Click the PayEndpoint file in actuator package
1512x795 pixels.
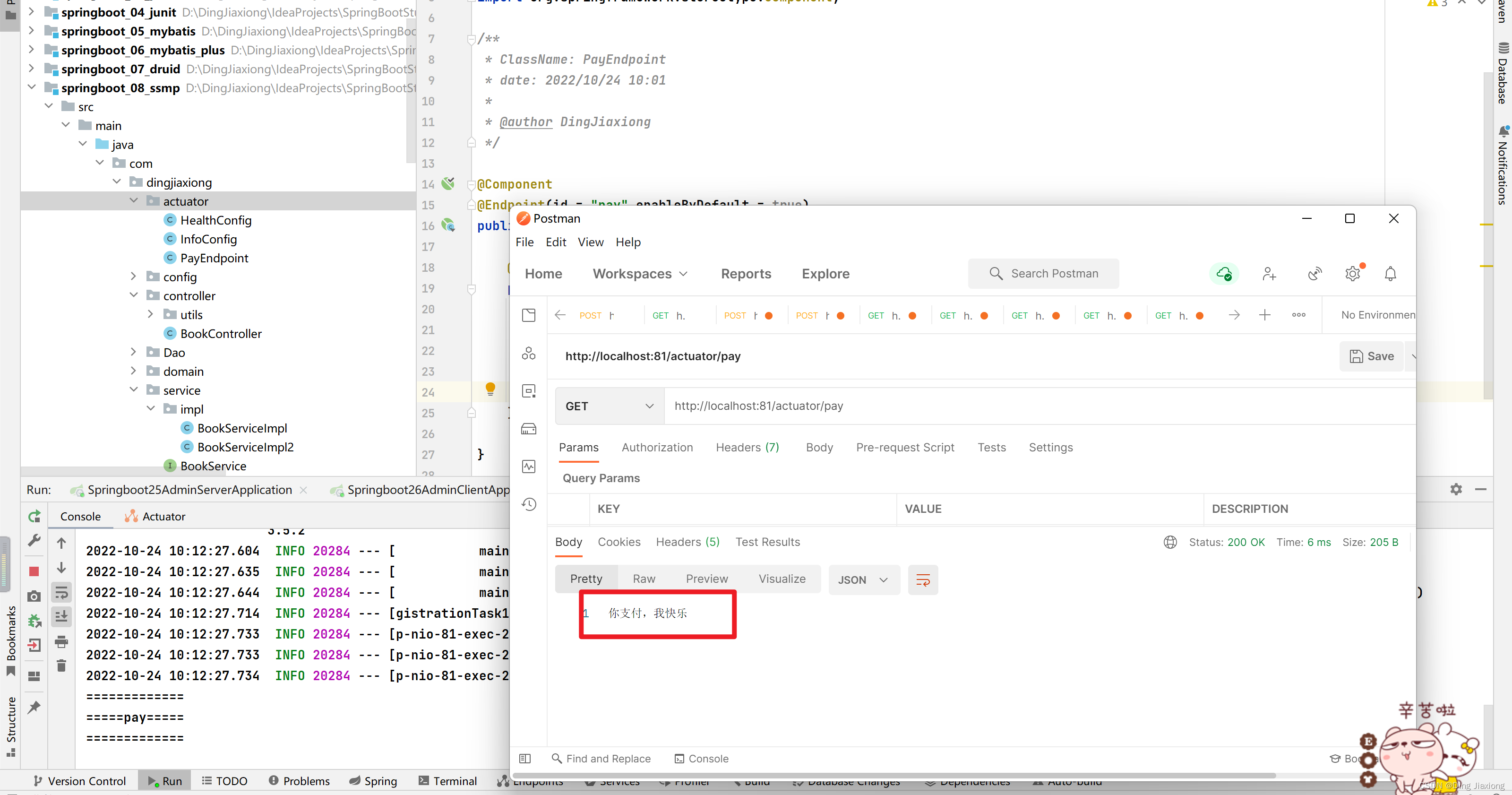(x=214, y=258)
